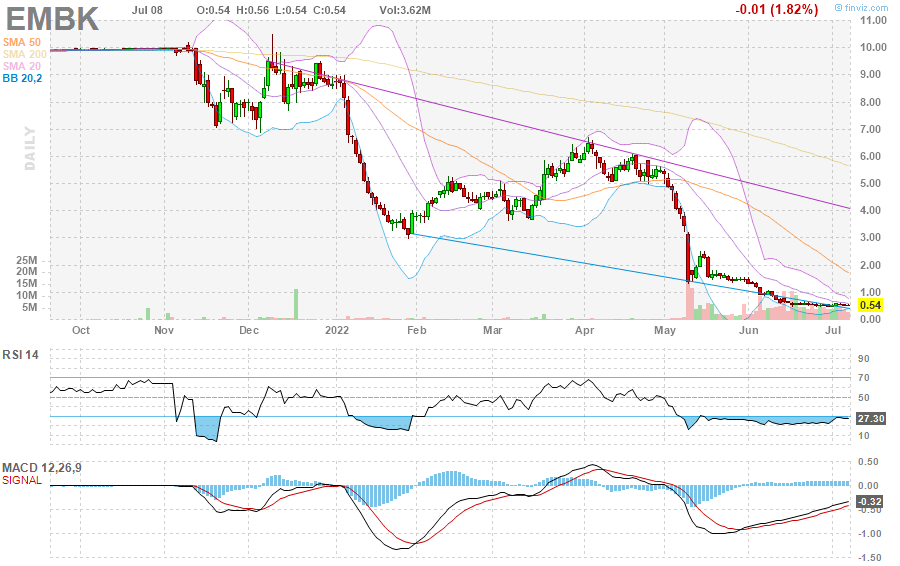Click the -1.50 MACD axis label
This screenshot has width=900, height=566.
pos(870,557)
